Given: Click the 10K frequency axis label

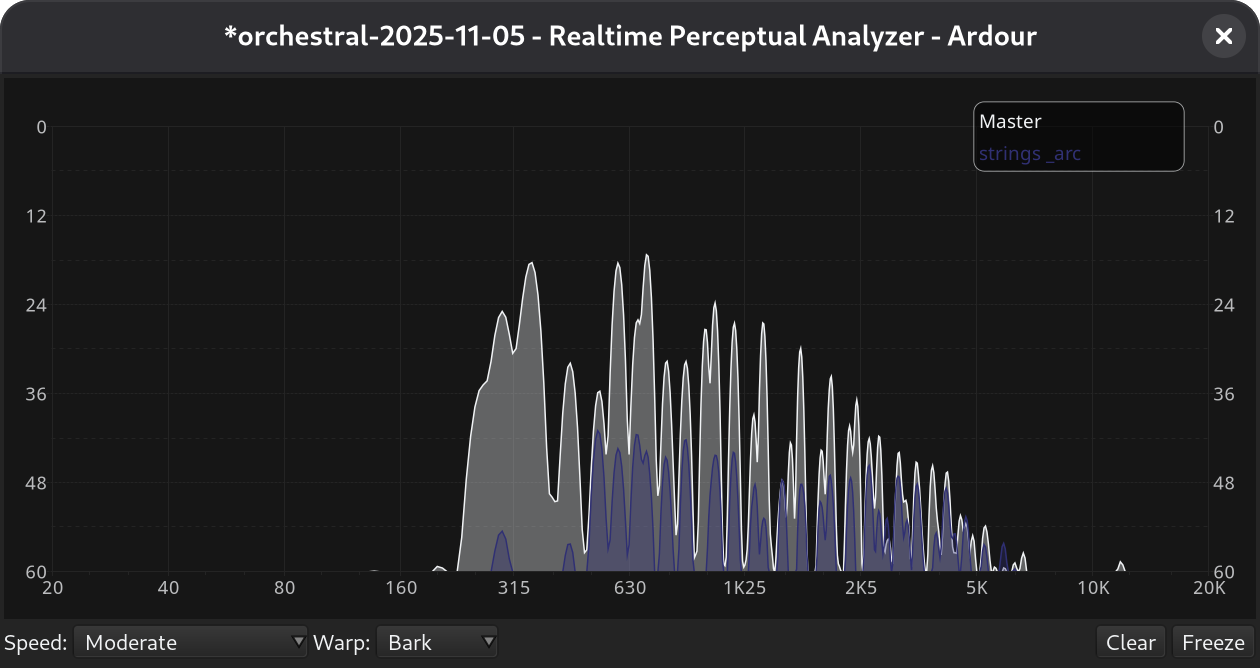Looking at the screenshot, I should (x=1093, y=588).
